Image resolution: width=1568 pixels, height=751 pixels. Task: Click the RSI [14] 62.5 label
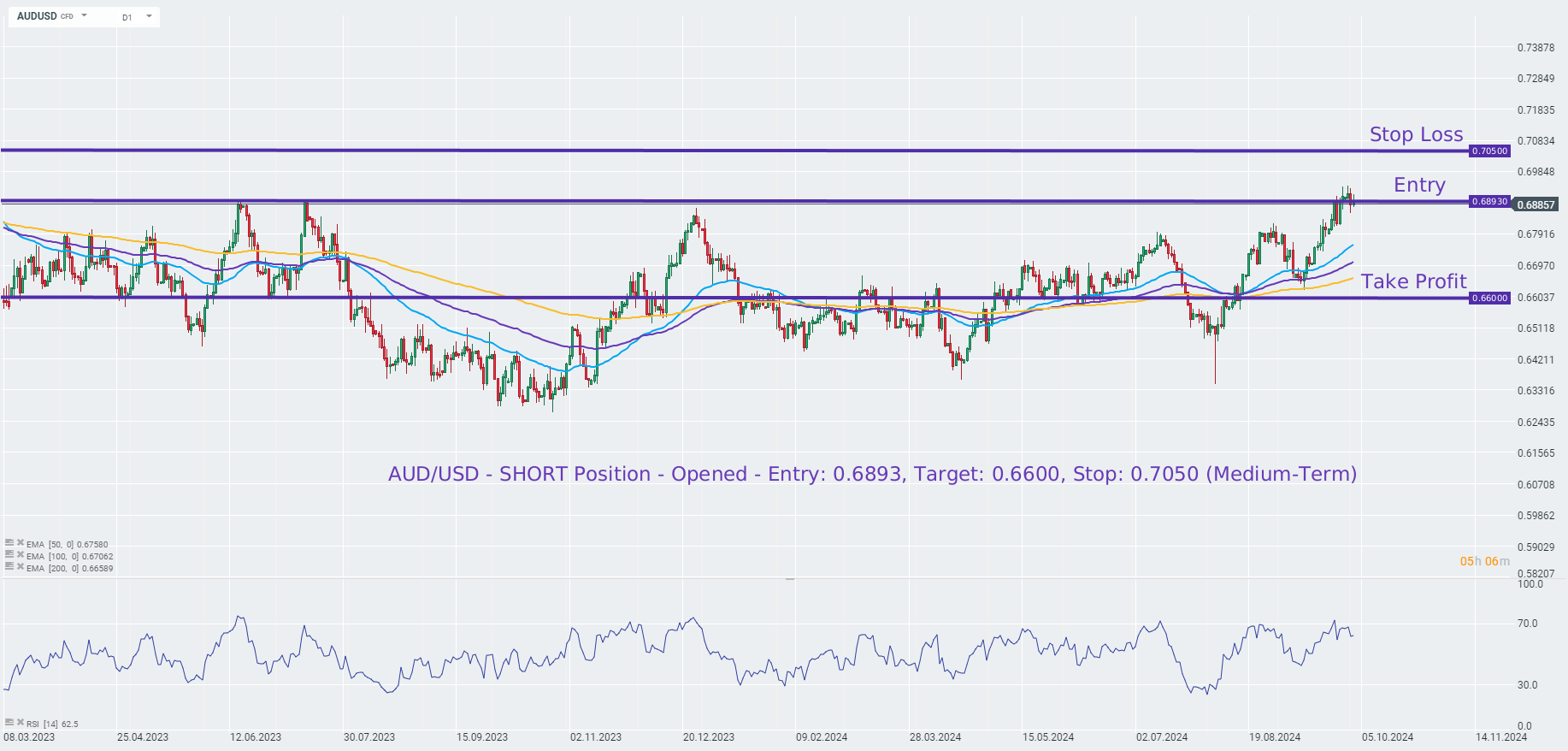[52, 724]
